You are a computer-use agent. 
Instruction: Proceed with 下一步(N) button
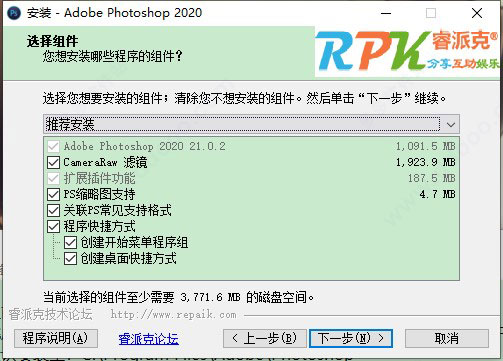tap(351, 338)
